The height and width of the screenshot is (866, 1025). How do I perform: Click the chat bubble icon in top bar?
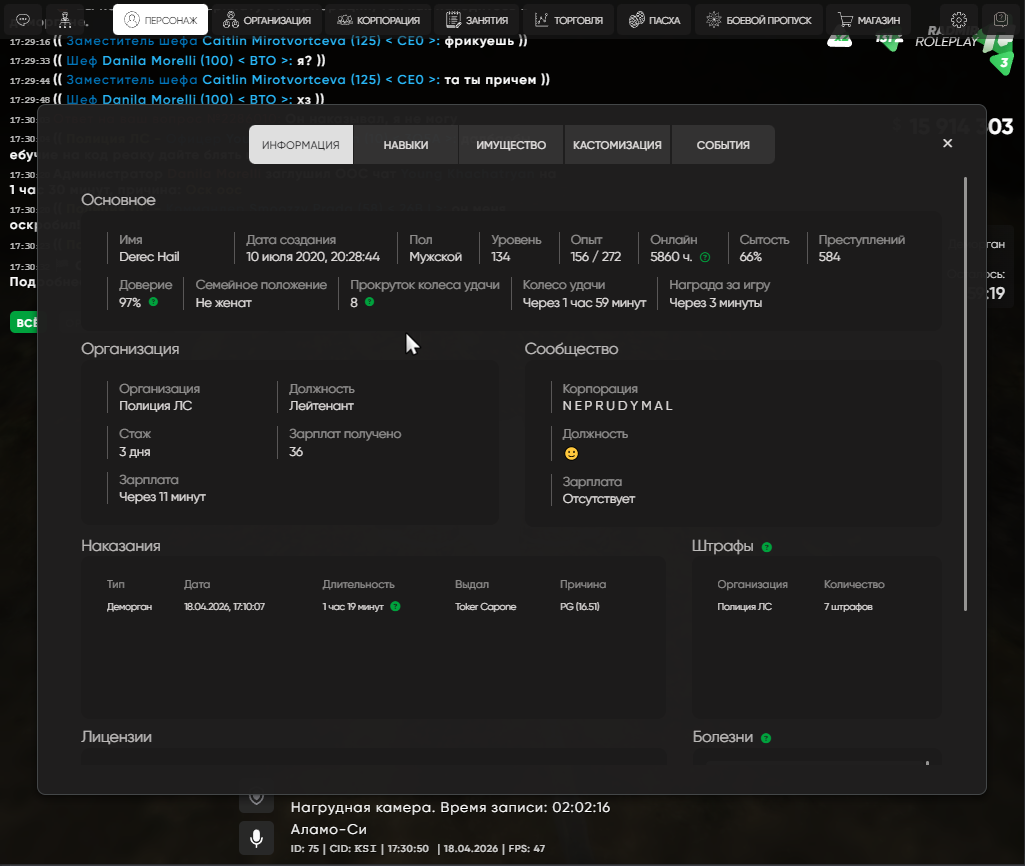tap(23, 20)
